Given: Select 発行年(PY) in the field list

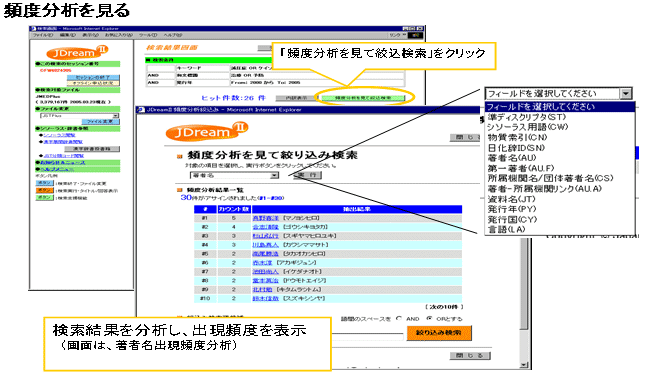Looking at the screenshot, I should [x=512, y=209].
